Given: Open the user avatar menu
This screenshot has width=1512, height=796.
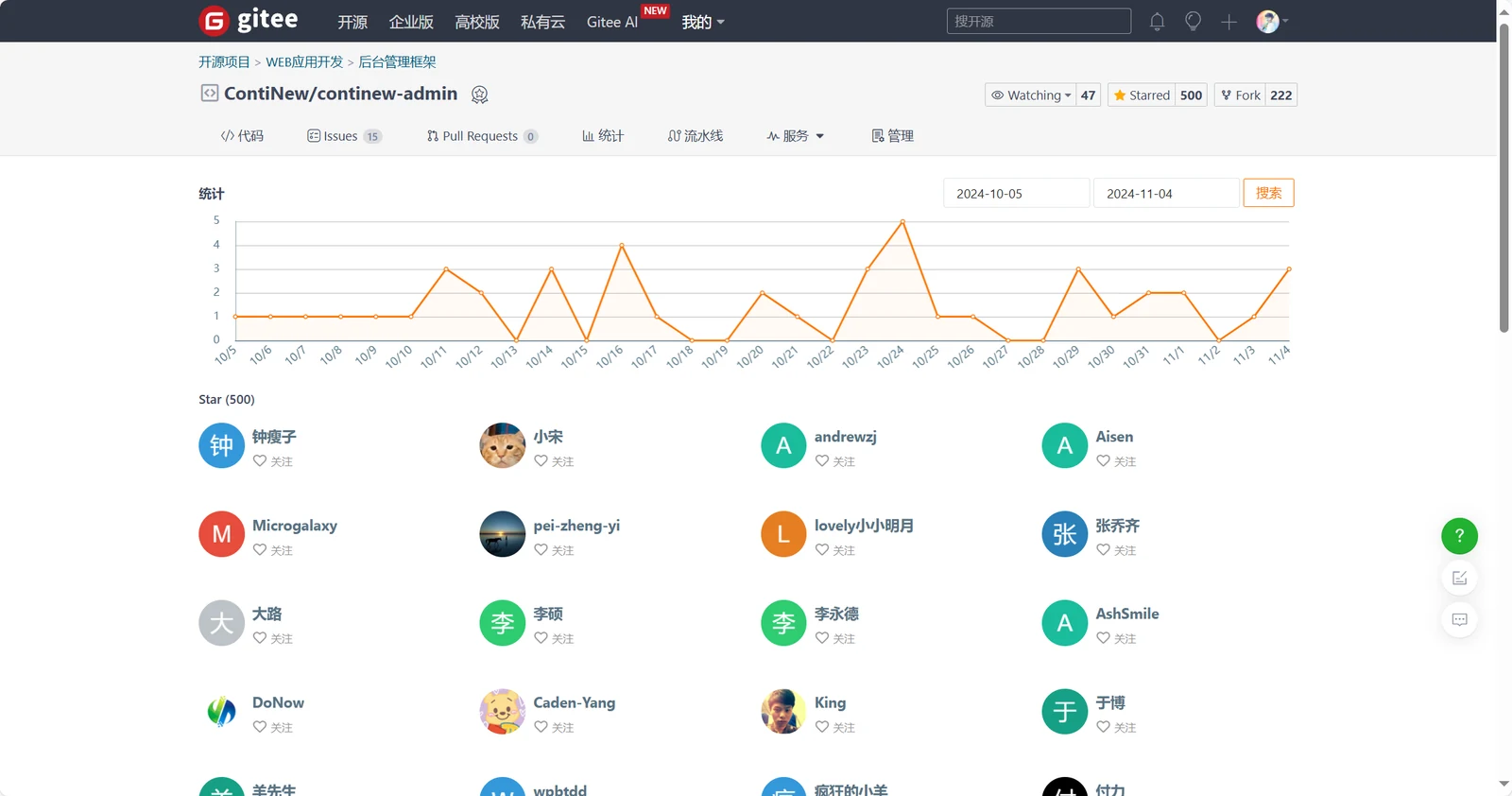Looking at the screenshot, I should coord(1271,22).
